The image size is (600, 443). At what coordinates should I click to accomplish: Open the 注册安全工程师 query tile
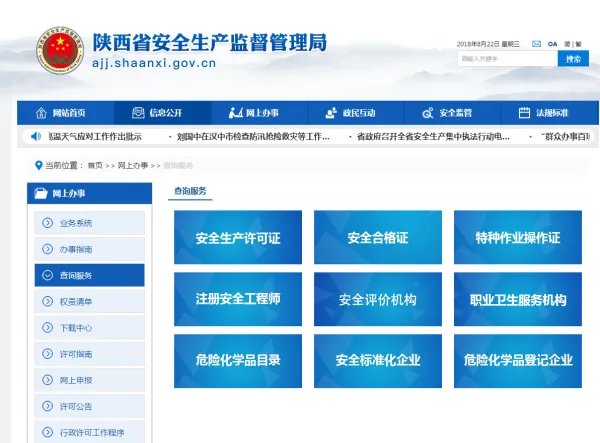click(x=238, y=299)
